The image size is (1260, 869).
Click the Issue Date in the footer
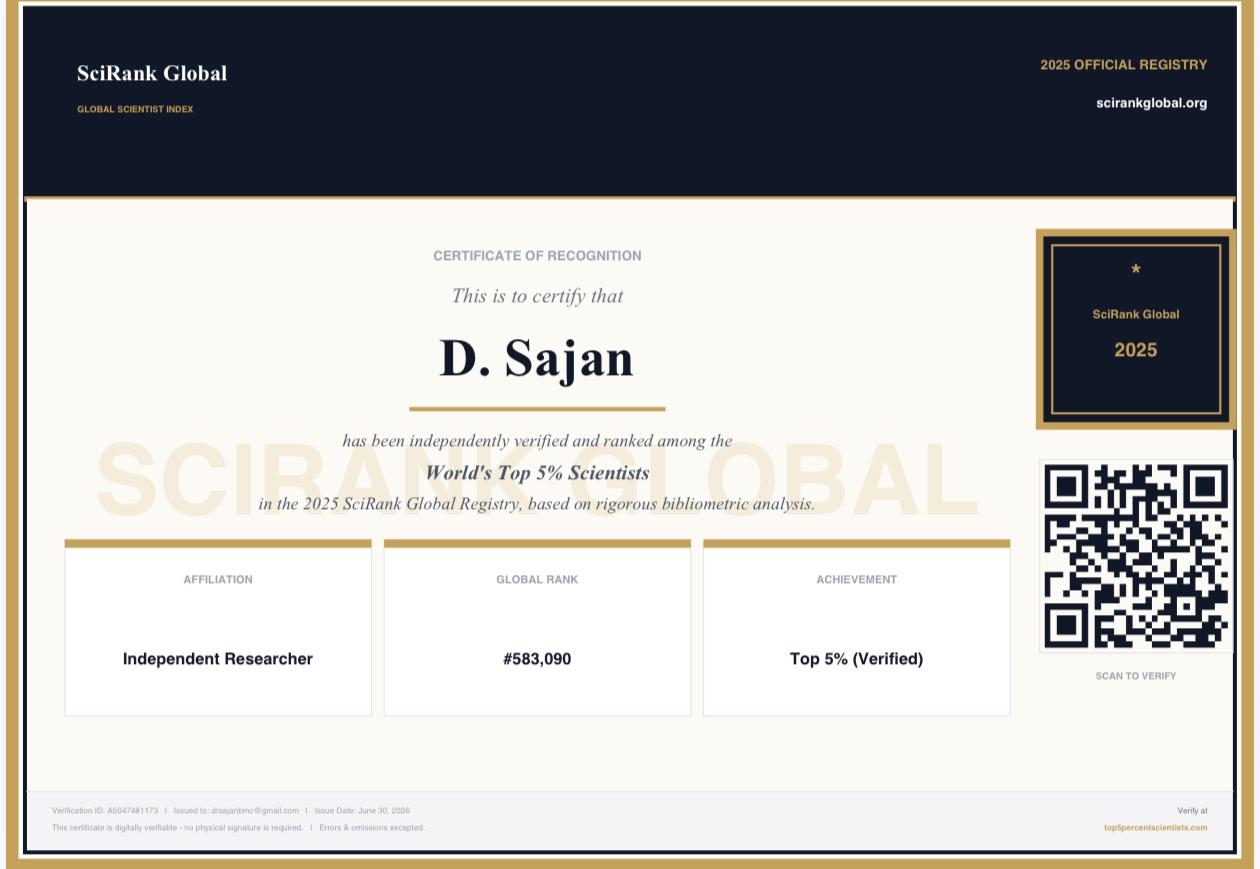tap(362, 811)
